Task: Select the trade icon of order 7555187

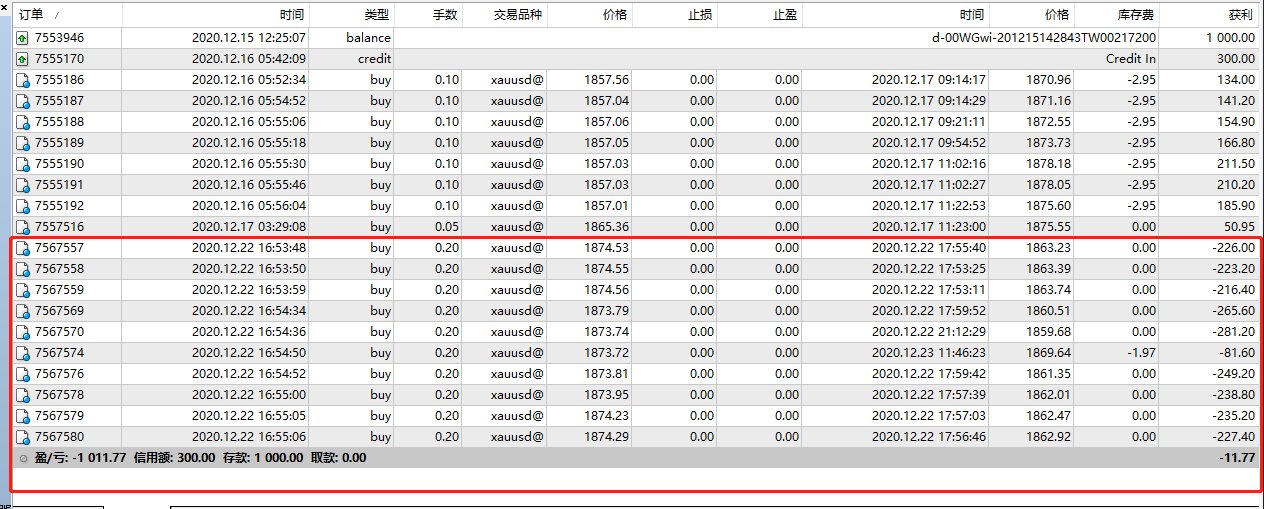Action: click(23, 101)
